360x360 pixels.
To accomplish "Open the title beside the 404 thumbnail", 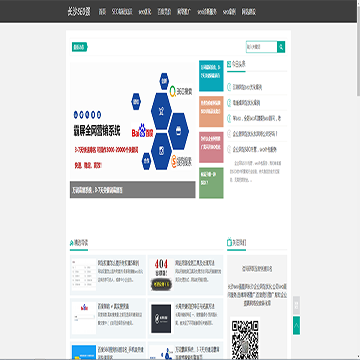I will point(195,262).
